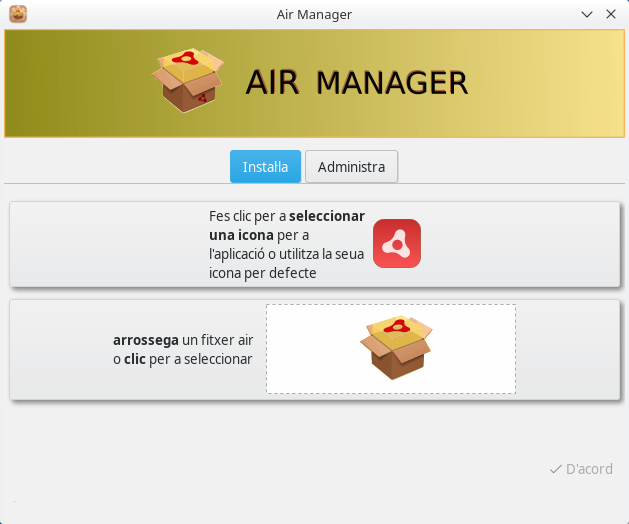The image size is (629, 524).
Task: Click the AIR MANAGER banner title text
Action: click(x=357, y=83)
